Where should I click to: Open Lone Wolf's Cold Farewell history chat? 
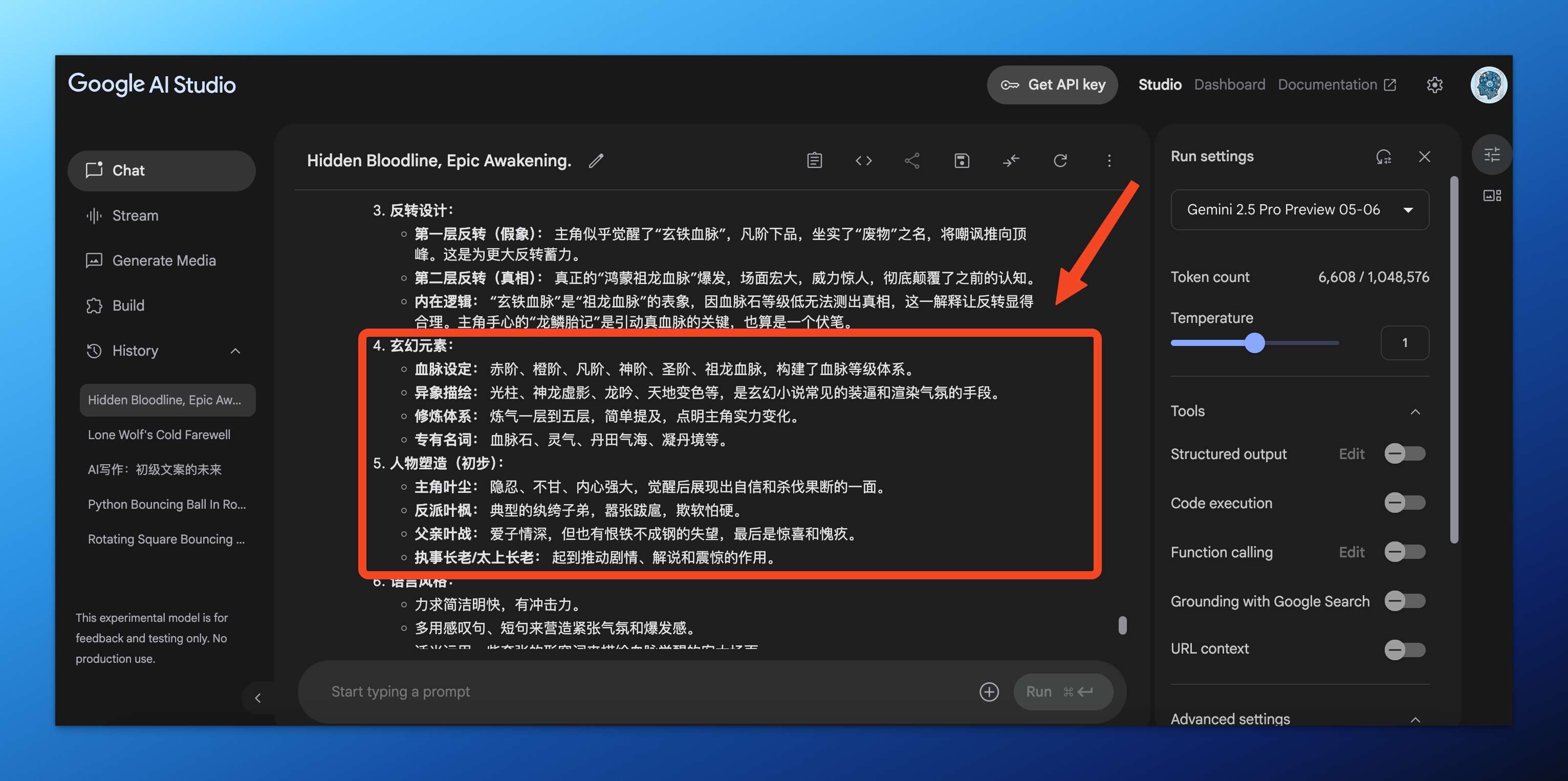pos(159,435)
